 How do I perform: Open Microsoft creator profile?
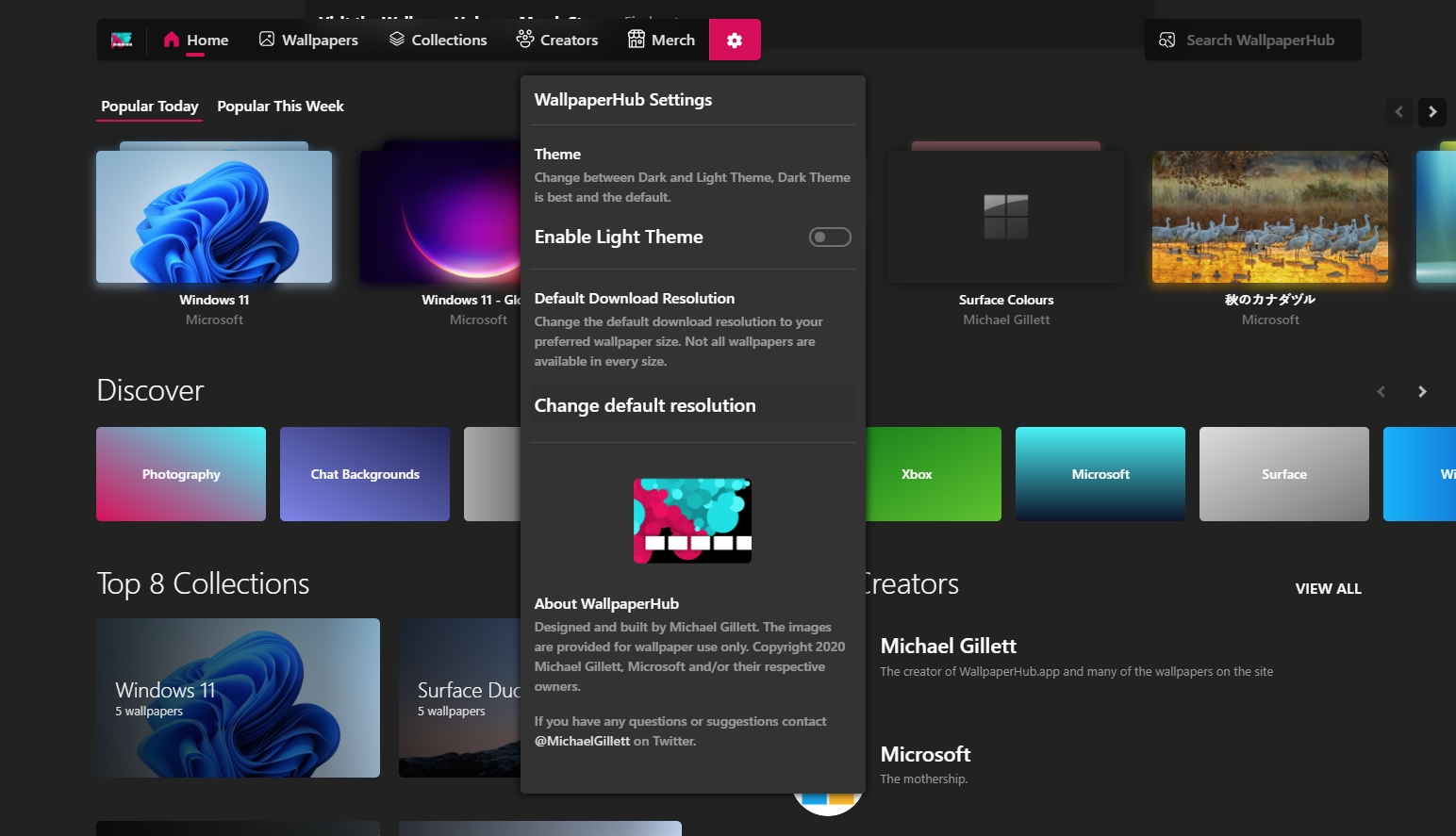pos(925,754)
